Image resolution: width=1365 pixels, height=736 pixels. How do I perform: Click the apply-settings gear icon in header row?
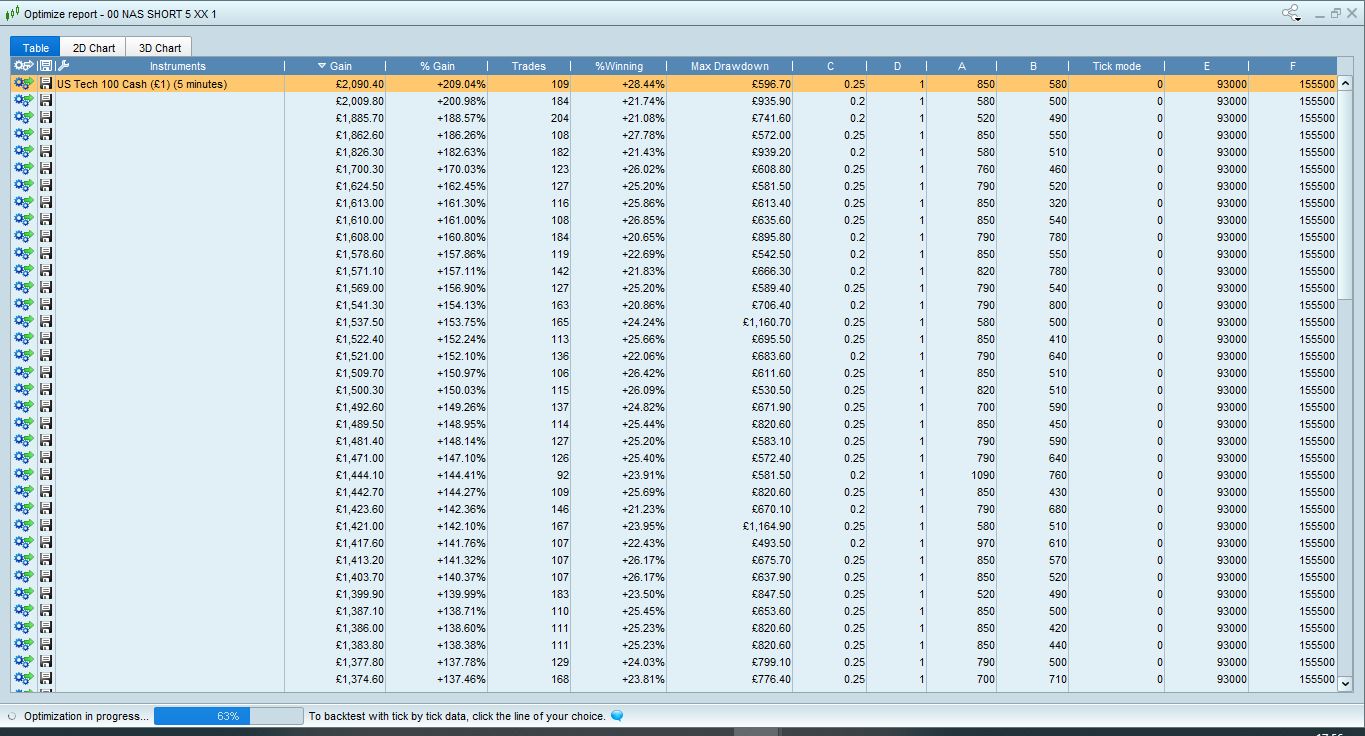23,66
